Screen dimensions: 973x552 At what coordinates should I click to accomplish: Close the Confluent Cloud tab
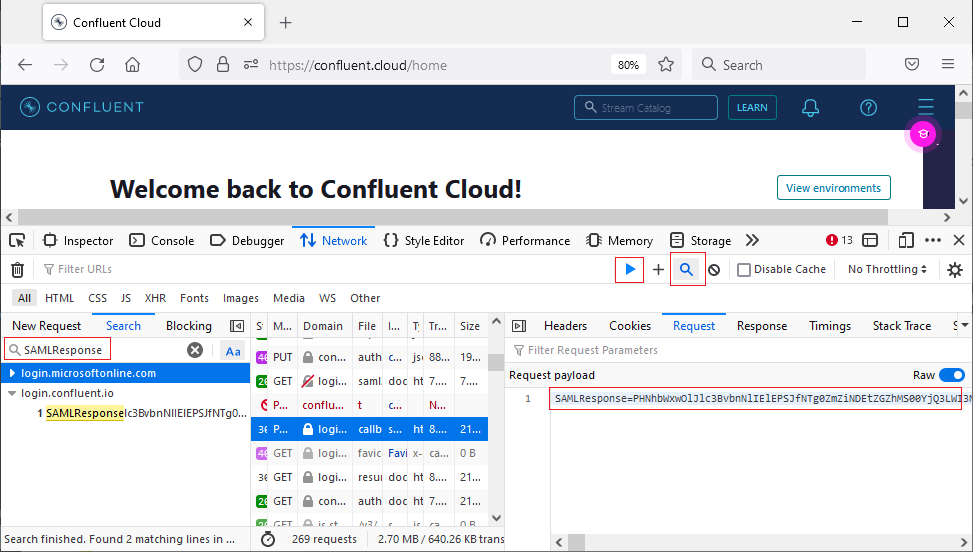pyautogui.click(x=248, y=22)
